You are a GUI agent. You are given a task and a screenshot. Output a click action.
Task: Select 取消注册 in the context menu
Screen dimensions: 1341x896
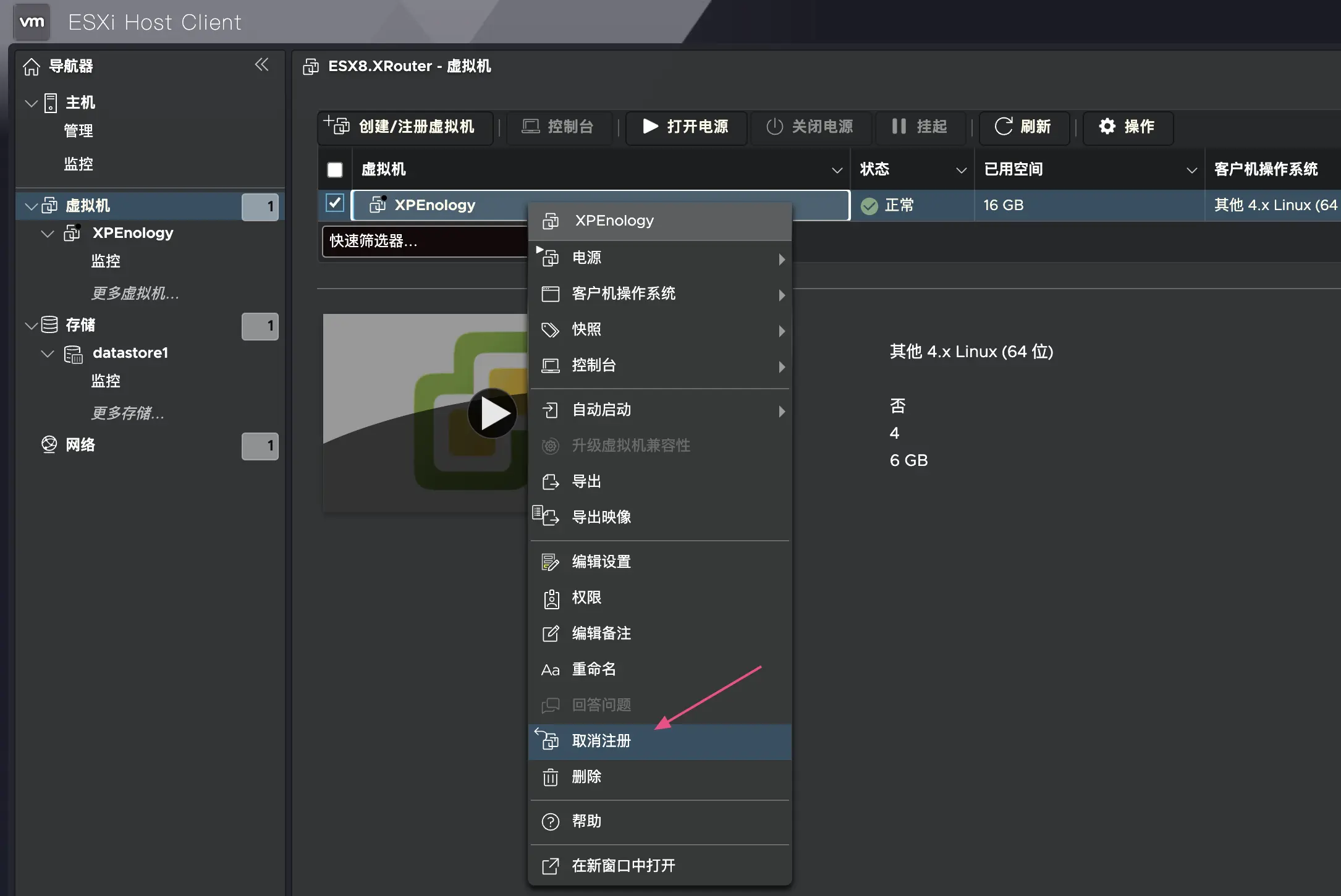[x=660, y=741]
